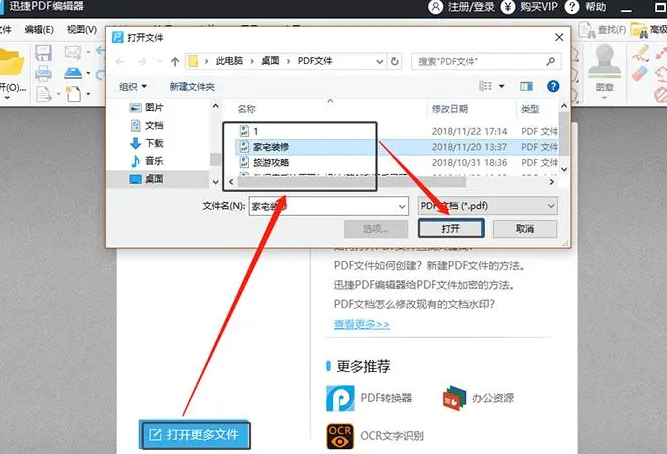Click the Find (查找) icon in the toolbar
667x454 pixels.
pyautogui.click(x=587, y=30)
